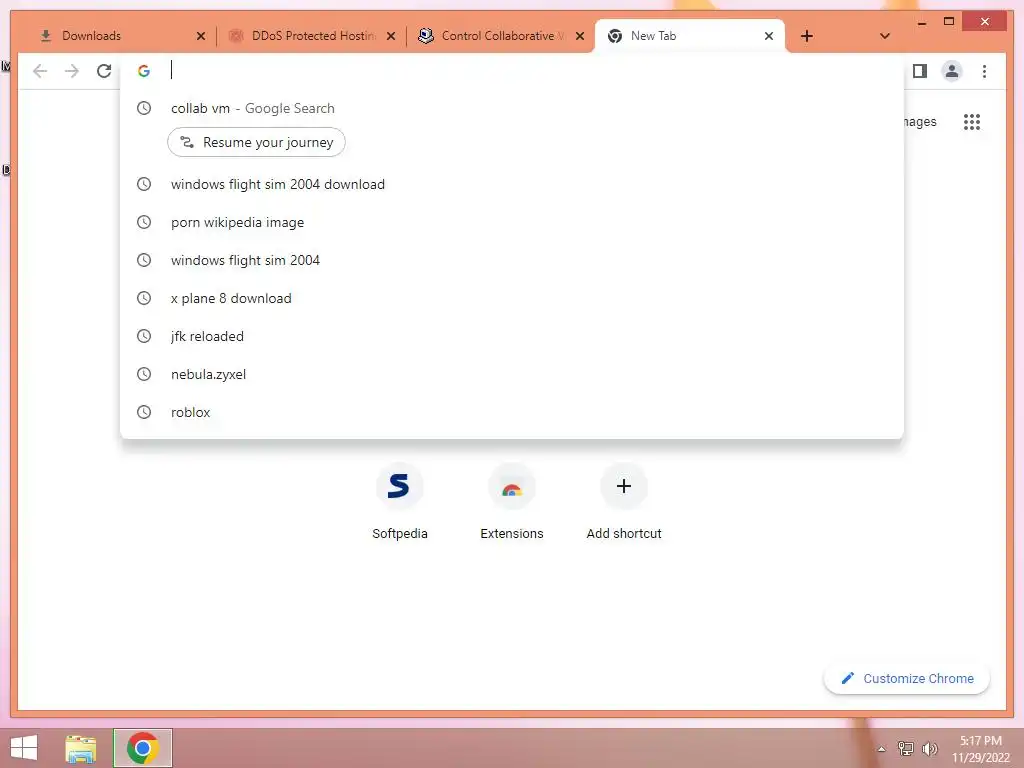
Task: Open the Images link at the top right
Action: click(x=918, y=121)
